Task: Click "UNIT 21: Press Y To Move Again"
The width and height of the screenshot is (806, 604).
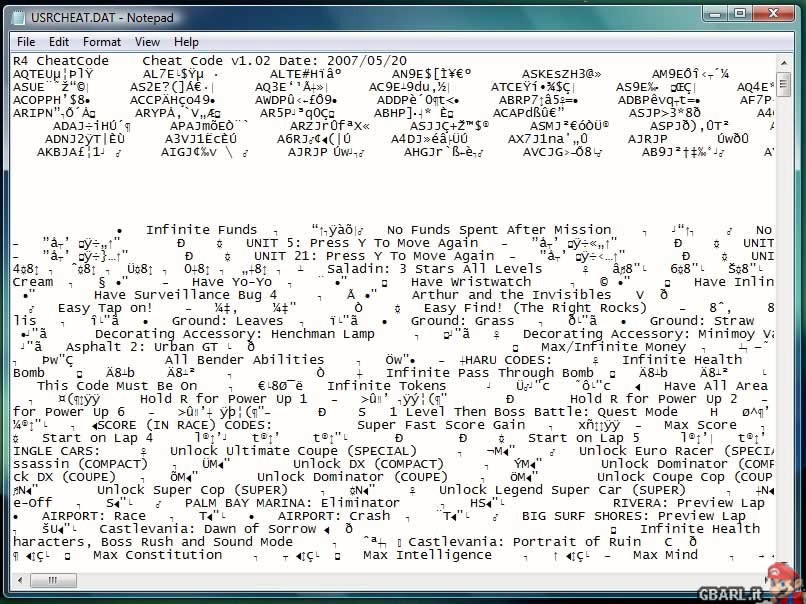Action: 374,256
